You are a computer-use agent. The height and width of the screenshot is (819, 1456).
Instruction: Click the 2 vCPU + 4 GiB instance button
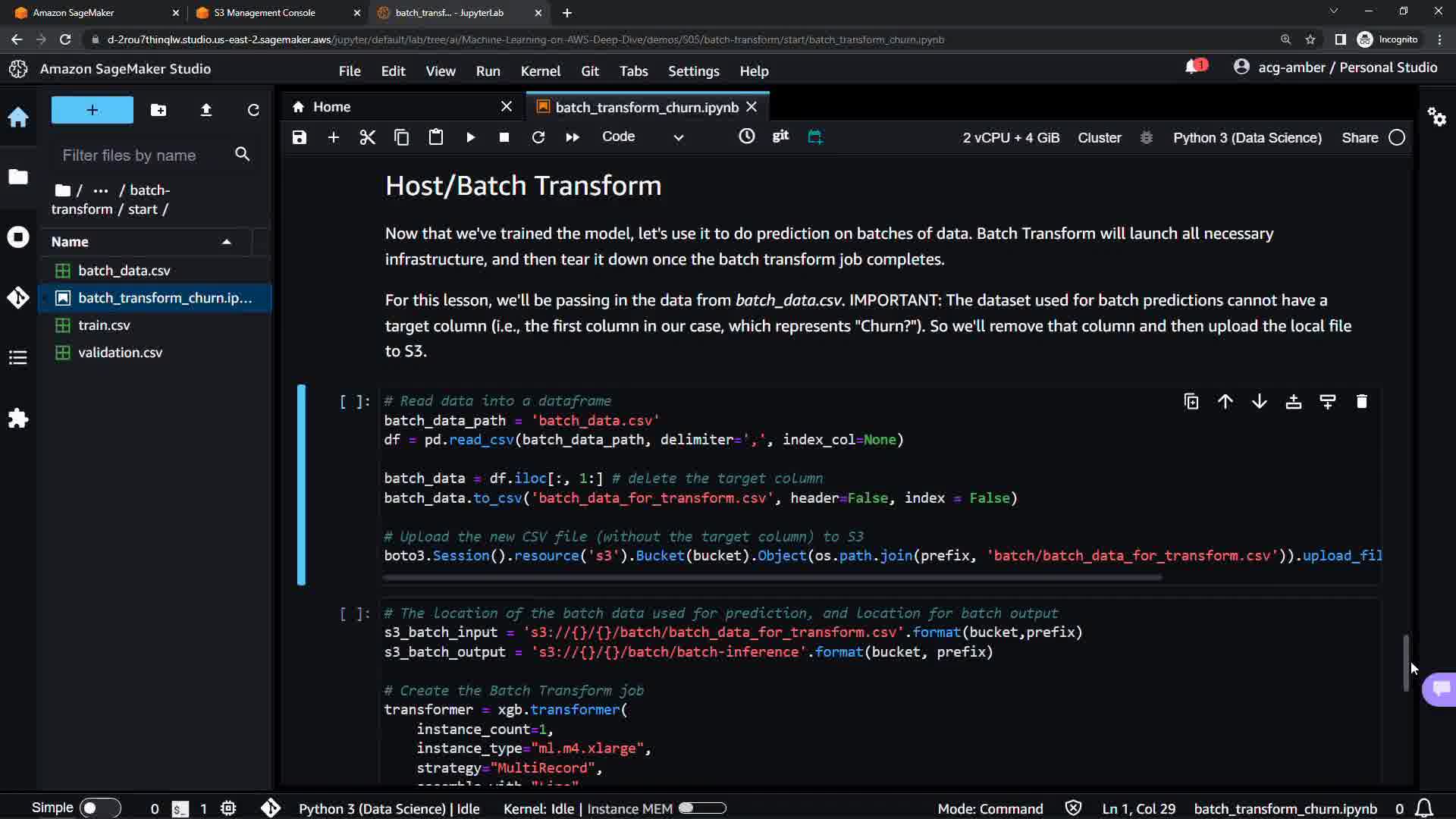[x=1011, y=137]
